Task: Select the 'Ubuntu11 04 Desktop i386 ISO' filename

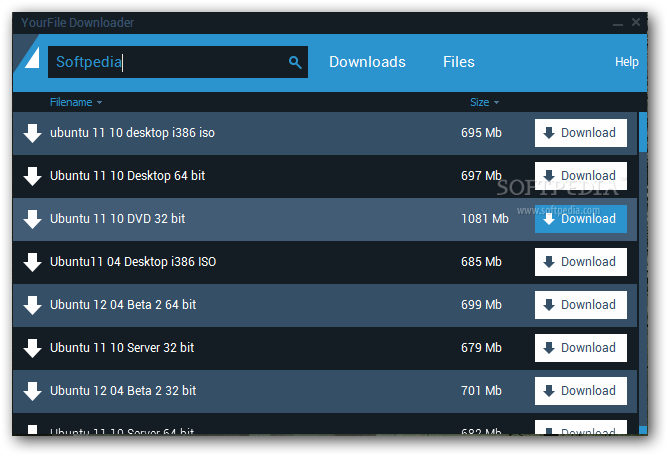Action: coord(133,262)
